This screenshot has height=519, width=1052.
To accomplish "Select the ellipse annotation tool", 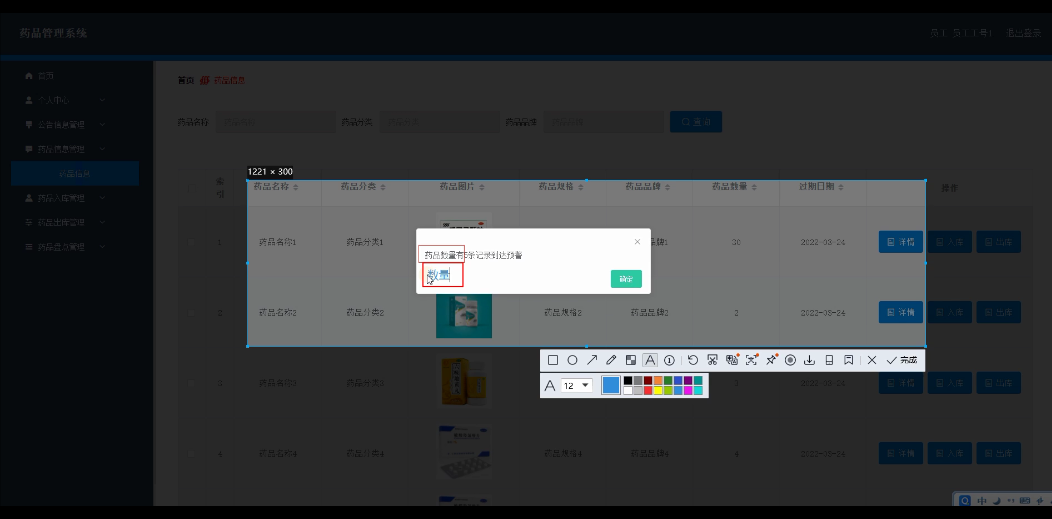I will coord(572,360).
